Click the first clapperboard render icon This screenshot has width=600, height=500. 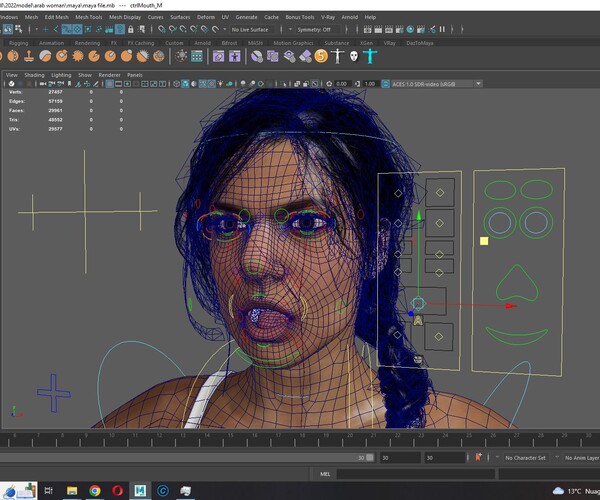367,29
